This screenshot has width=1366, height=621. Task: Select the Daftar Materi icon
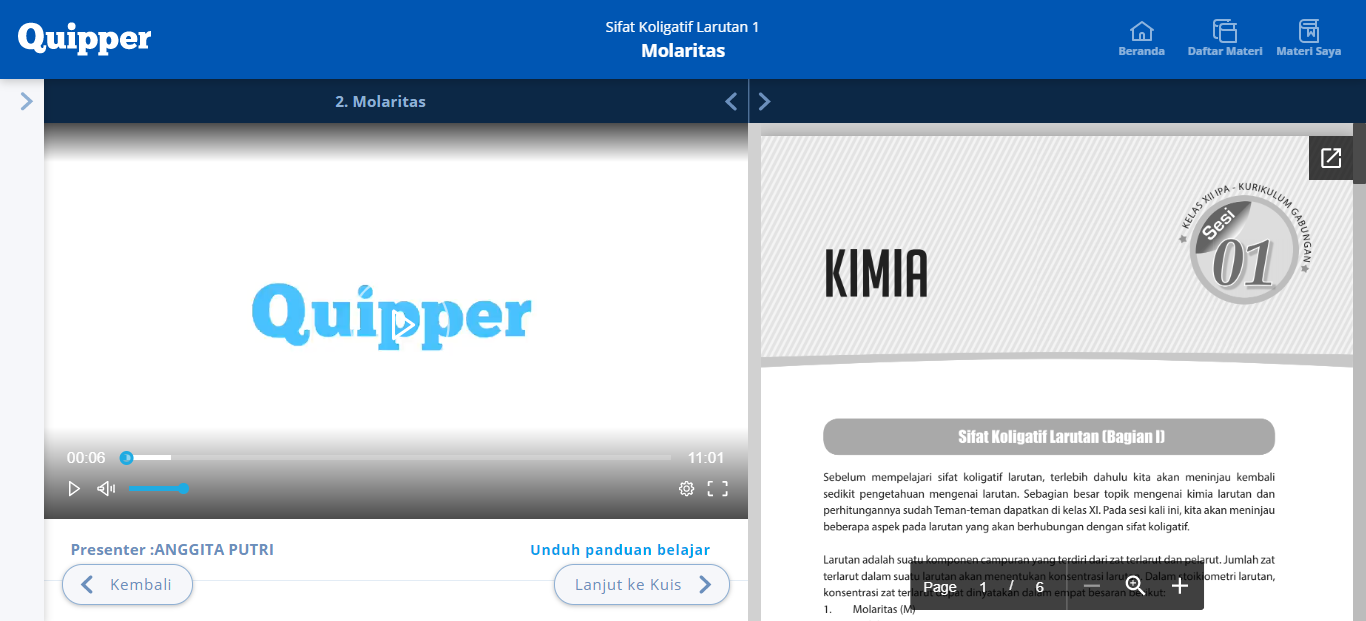pos(1224,32)
